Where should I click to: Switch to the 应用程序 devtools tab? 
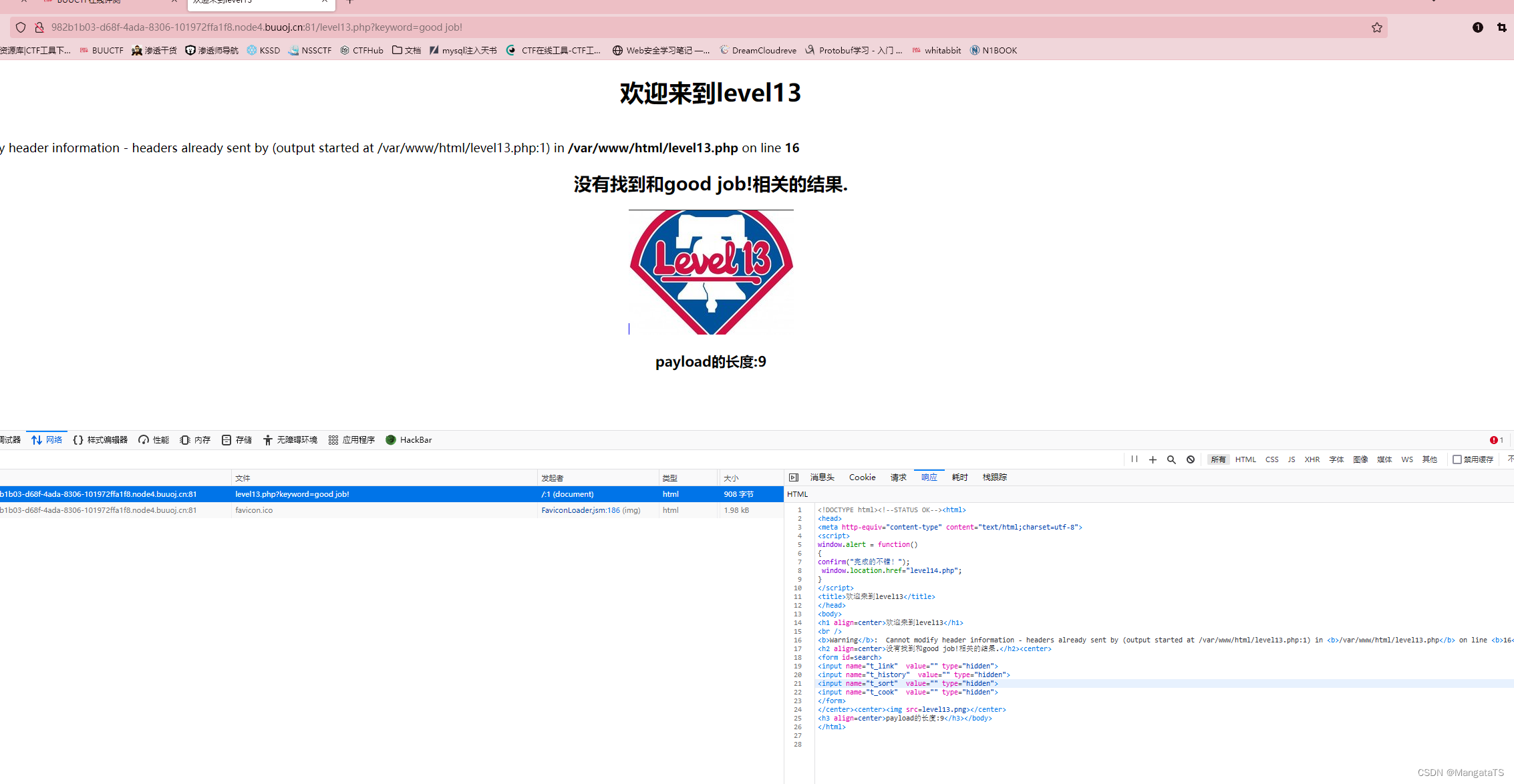pos(351,439)
